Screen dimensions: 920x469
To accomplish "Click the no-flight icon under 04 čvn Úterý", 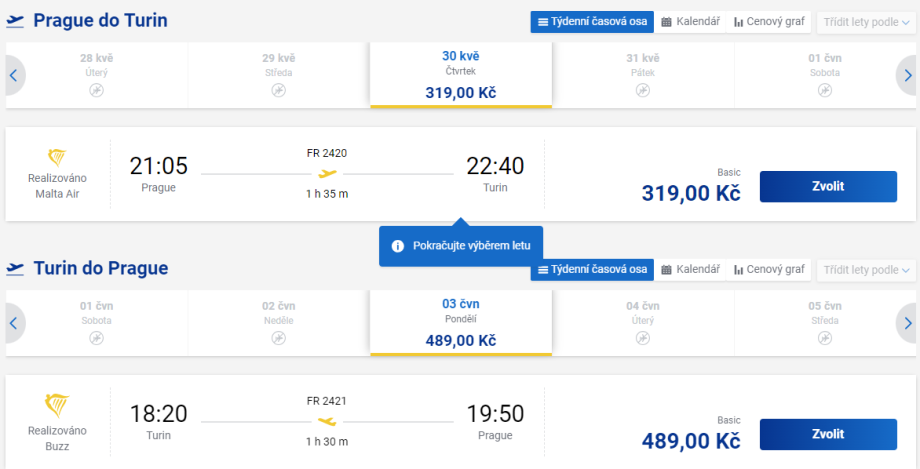I will click(x=643, y=338).
